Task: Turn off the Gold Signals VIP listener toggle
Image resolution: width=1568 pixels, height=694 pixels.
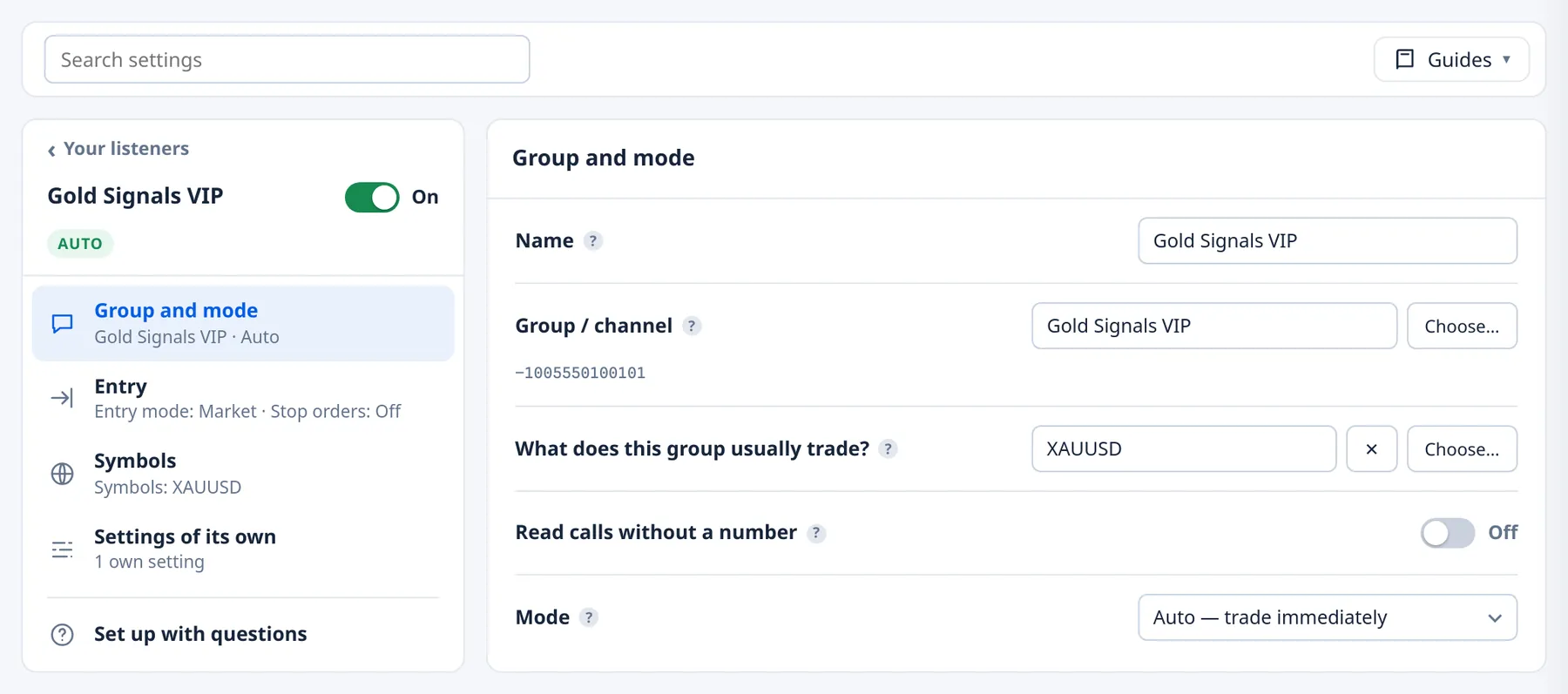Action: 372,198
